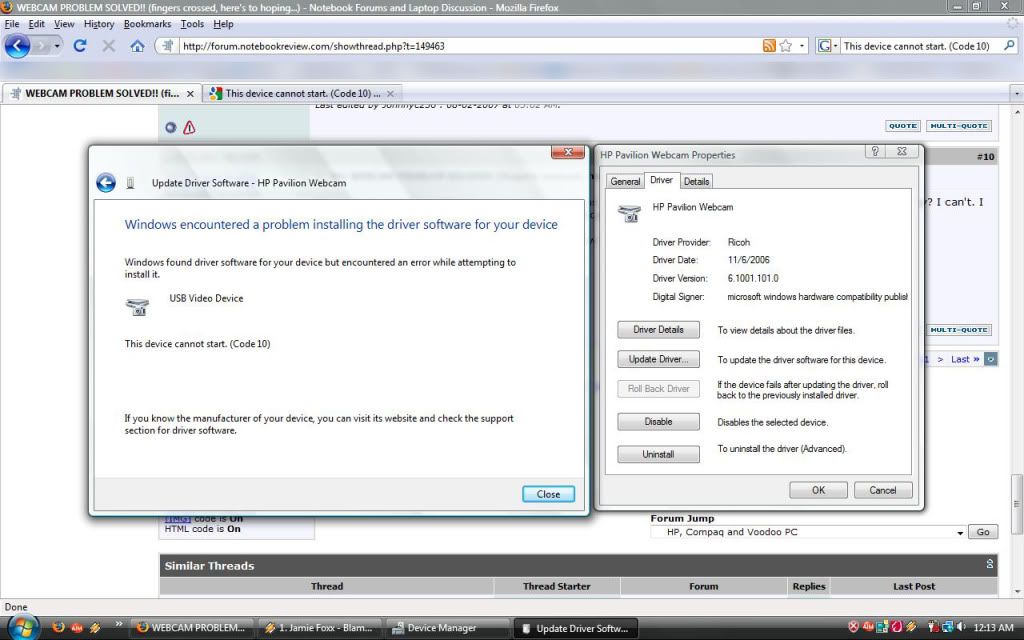Open the Forum Jump dropdown
Image resolution: width=1024 pixels, height=640 pixels.
point(959,532)
